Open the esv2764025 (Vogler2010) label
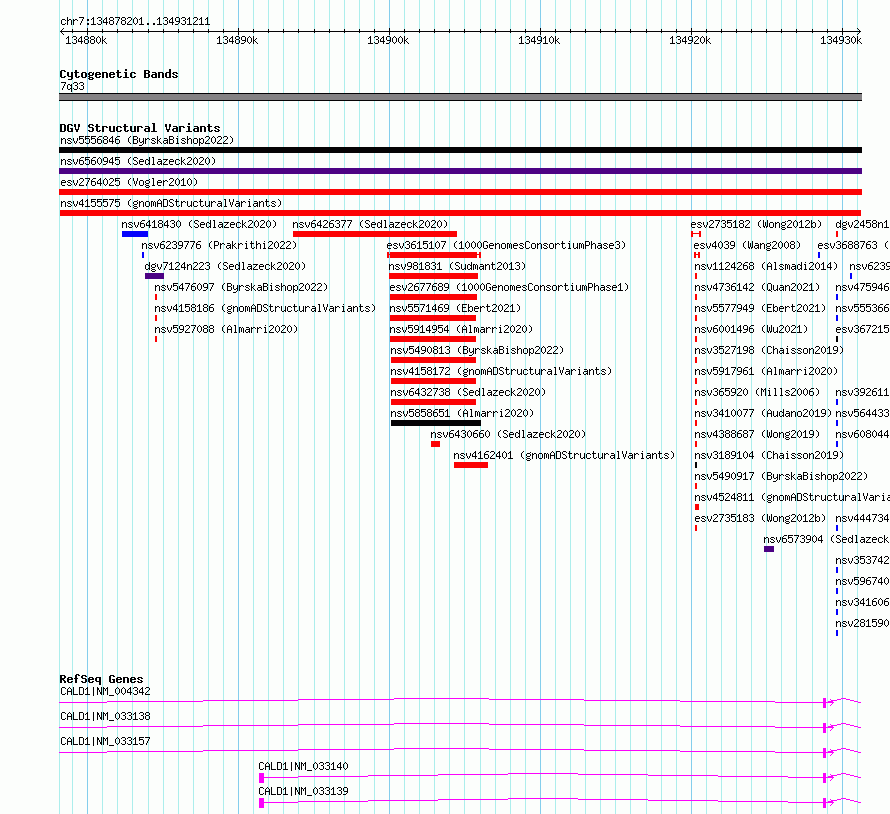The width and height of the screenshot is (890, 814). pos(129,182)
